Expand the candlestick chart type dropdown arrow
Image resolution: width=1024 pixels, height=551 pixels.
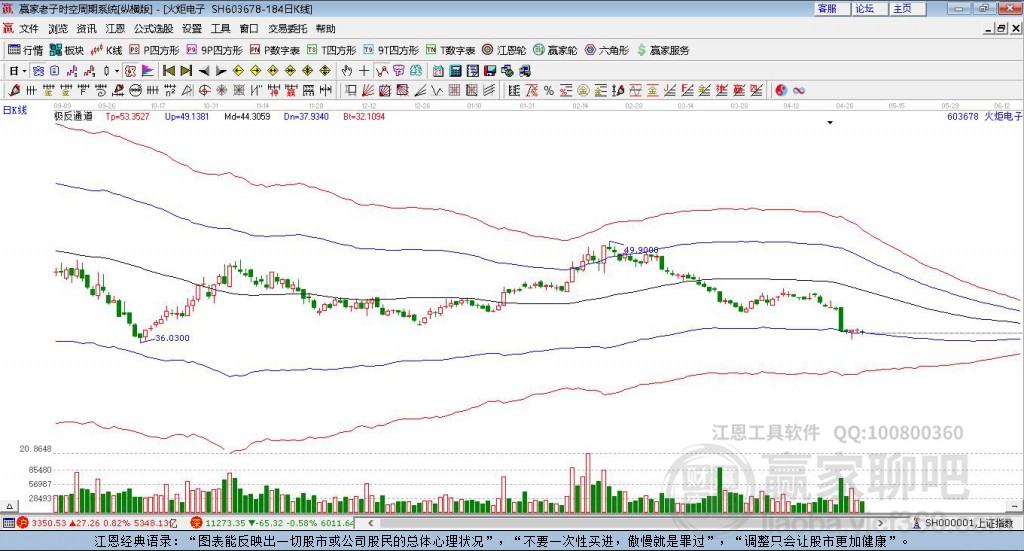tap(117, 71)
